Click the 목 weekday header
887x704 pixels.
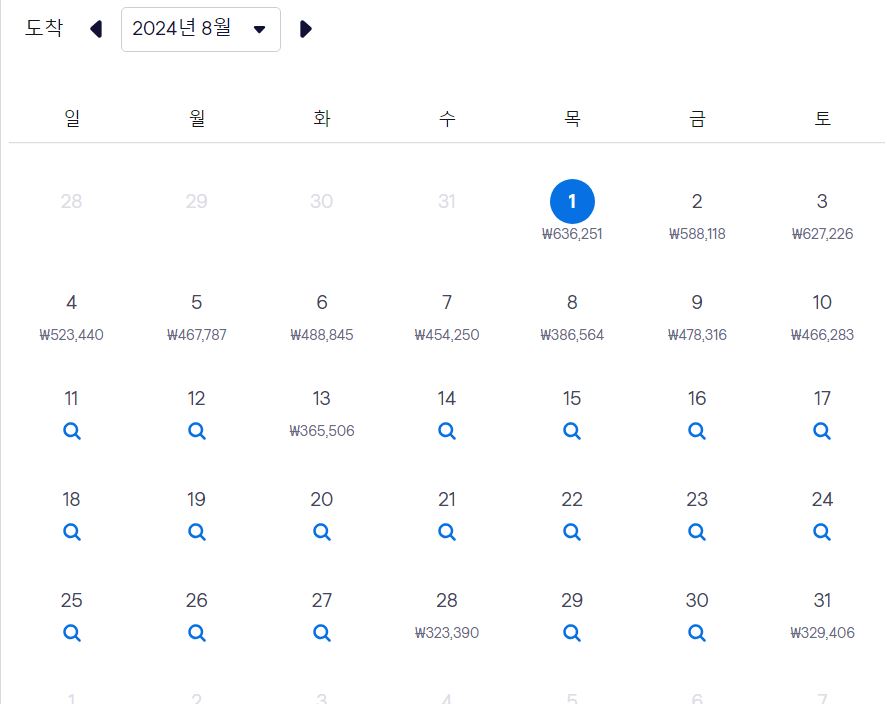tap(572, 118)
